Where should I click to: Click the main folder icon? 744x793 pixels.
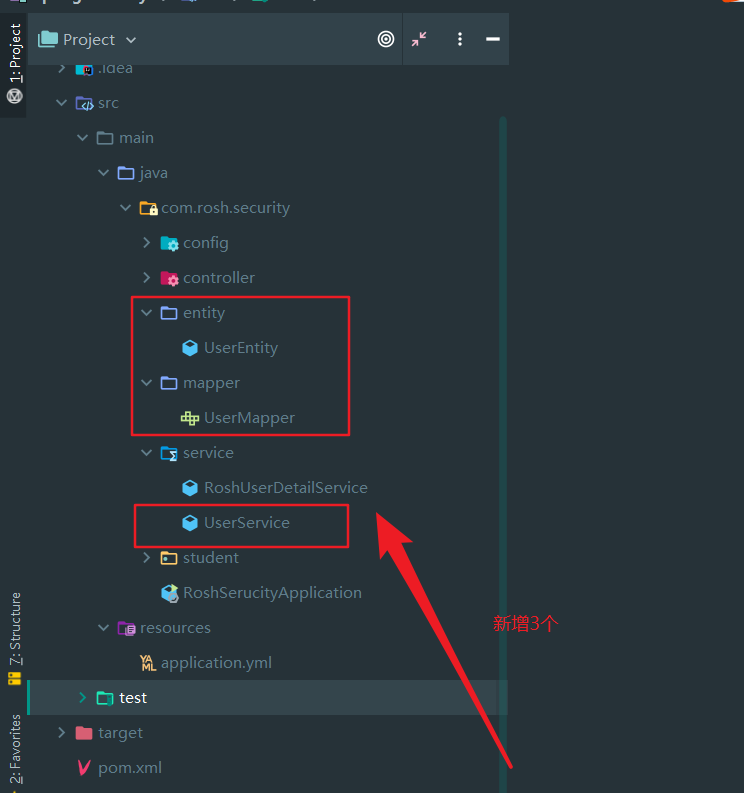pos(105,138)
